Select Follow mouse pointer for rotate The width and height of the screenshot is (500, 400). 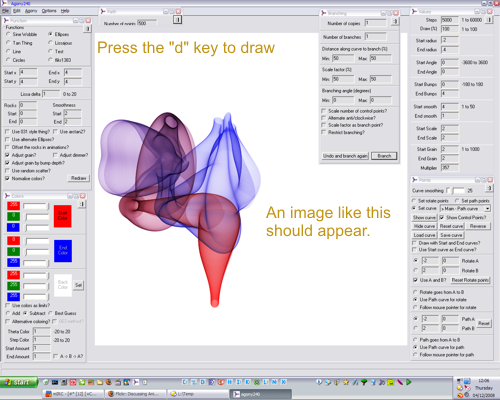415,307
